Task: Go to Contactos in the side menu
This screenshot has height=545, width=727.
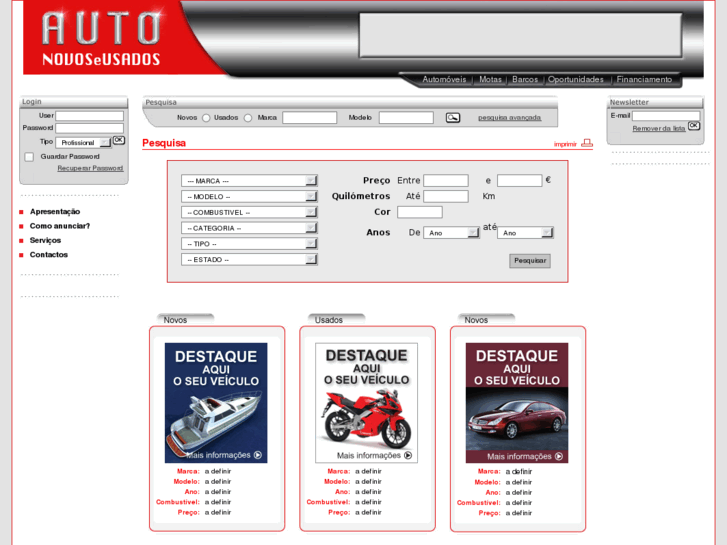Action: click(x=49, y=255)
